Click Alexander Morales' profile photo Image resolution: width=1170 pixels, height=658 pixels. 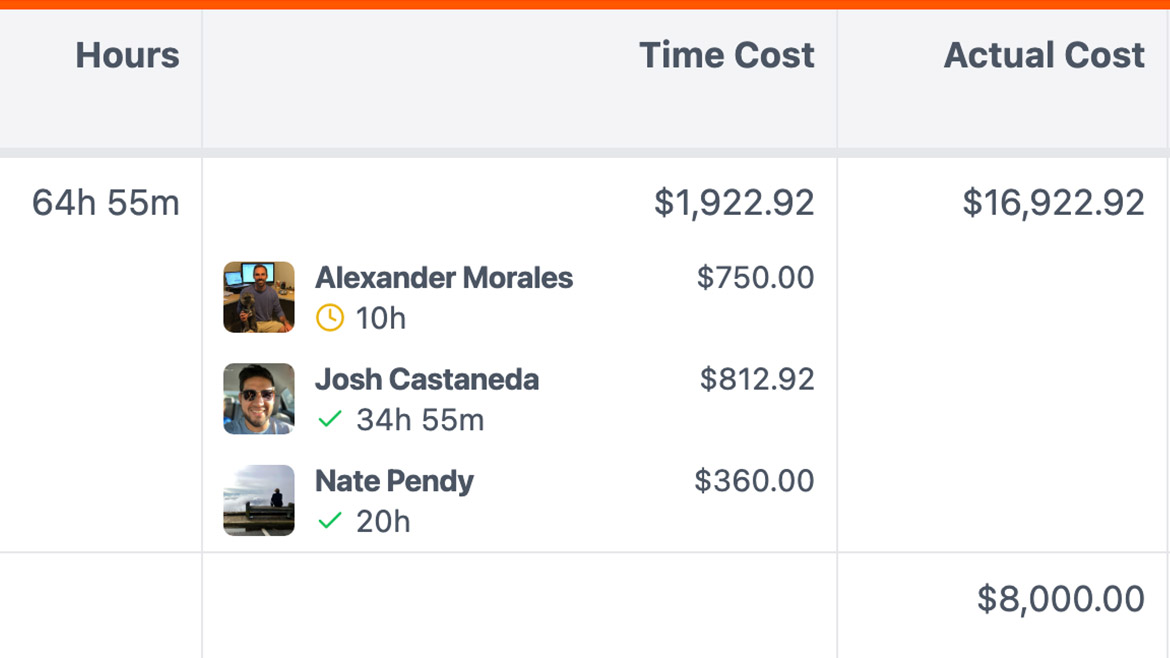[x=259, y=297]
